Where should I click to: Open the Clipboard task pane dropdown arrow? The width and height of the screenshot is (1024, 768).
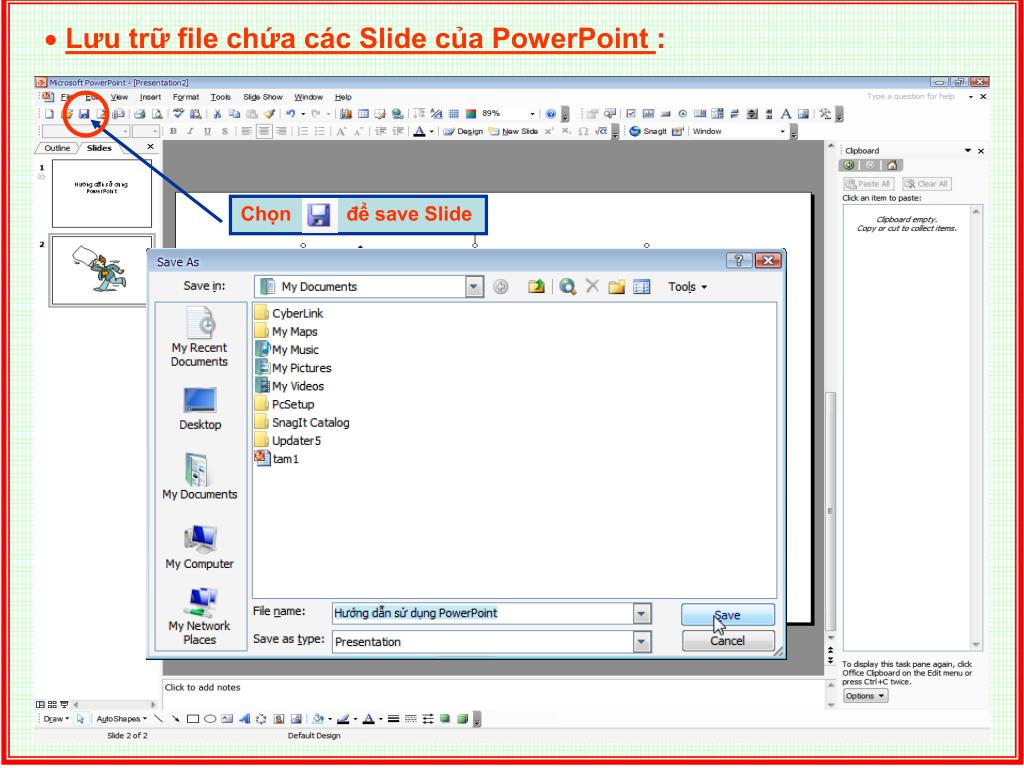tap(968, 151)
